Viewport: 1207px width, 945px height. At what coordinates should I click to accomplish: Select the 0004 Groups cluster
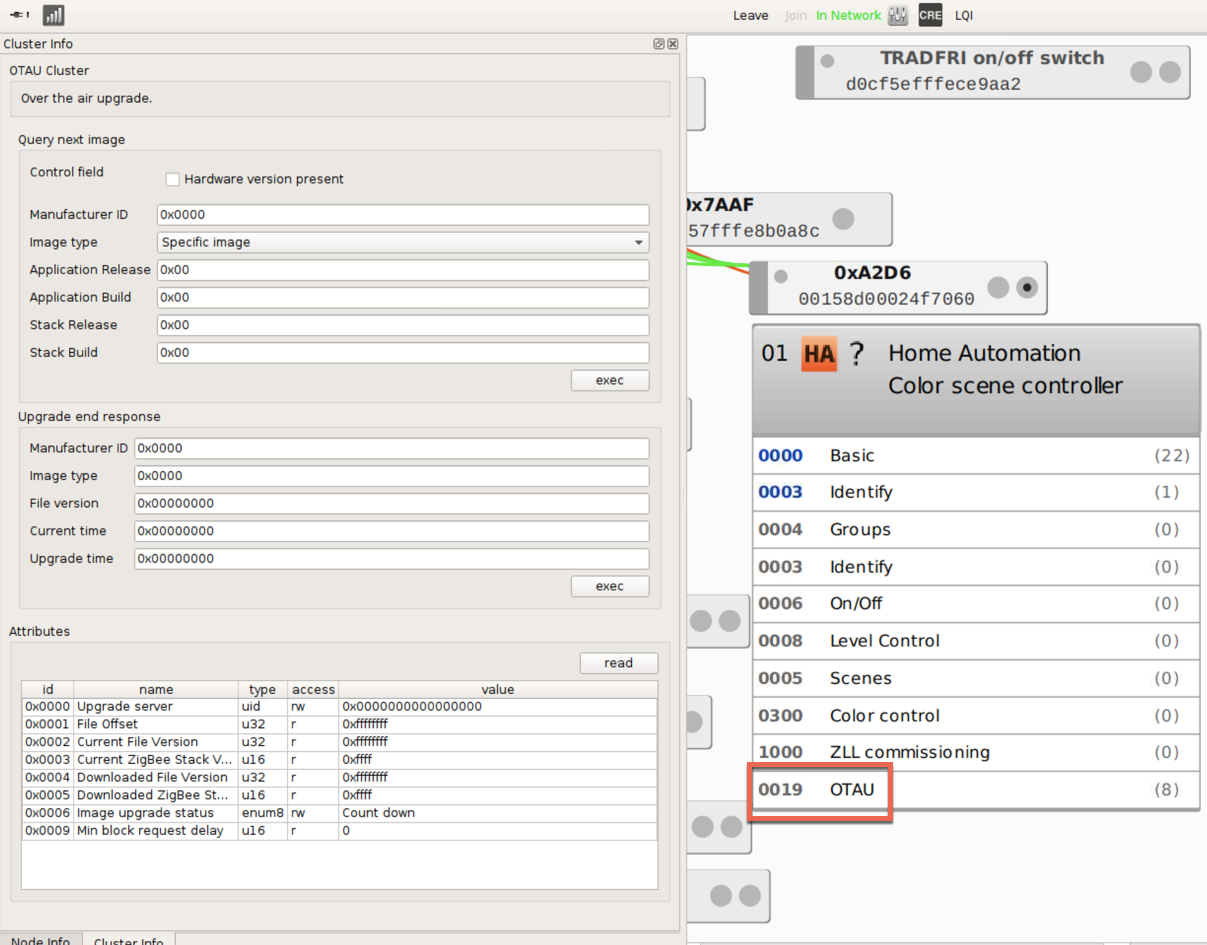[x=975, y=529]
